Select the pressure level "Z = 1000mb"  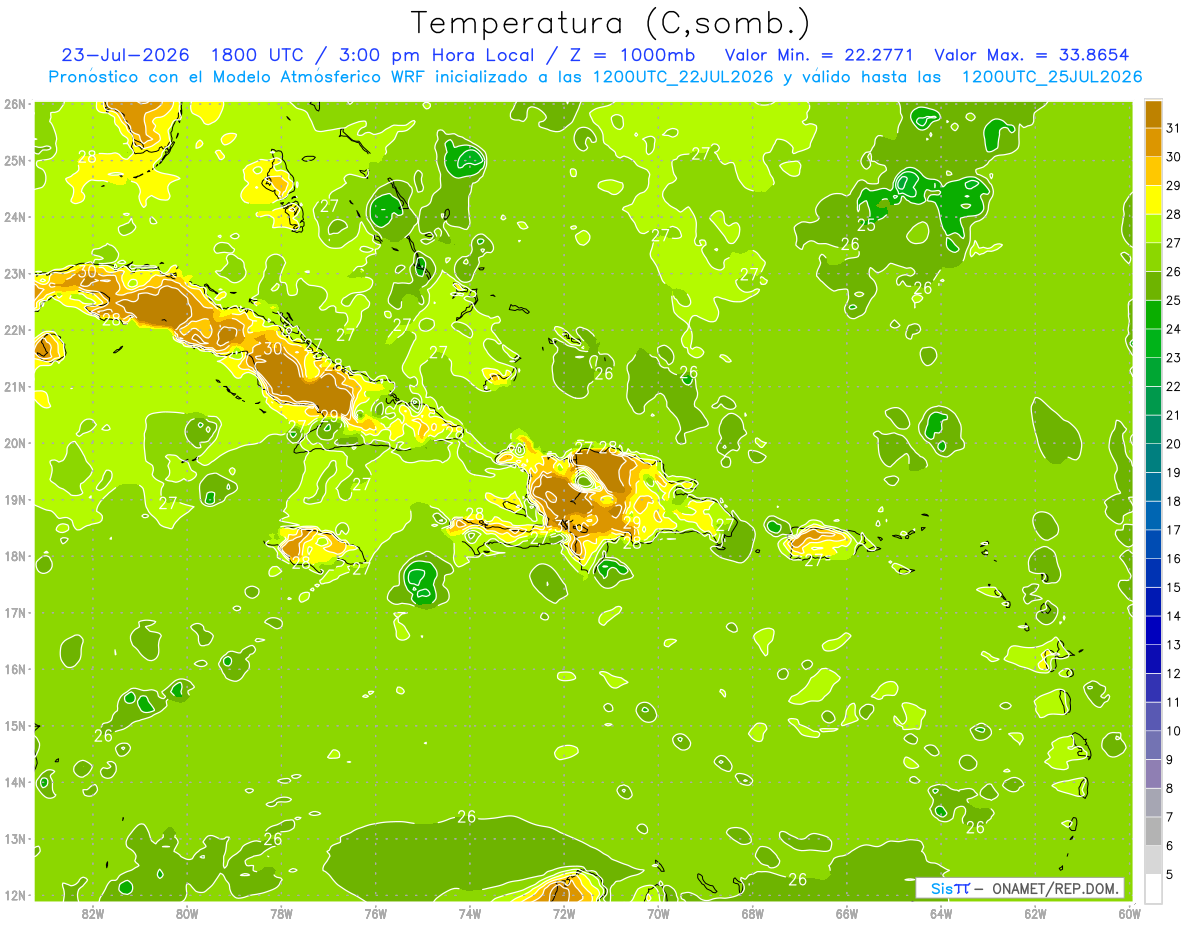click(632, 55)
